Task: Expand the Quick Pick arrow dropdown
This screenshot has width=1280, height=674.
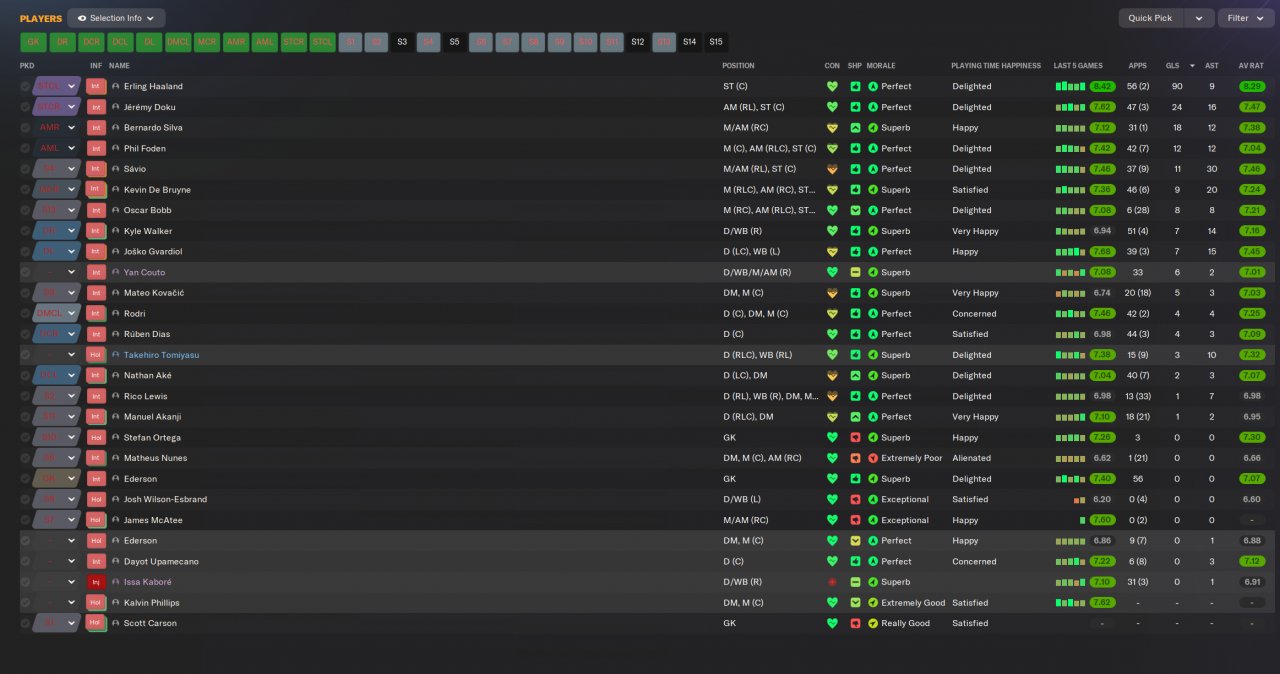Action: pos(1199,18)
